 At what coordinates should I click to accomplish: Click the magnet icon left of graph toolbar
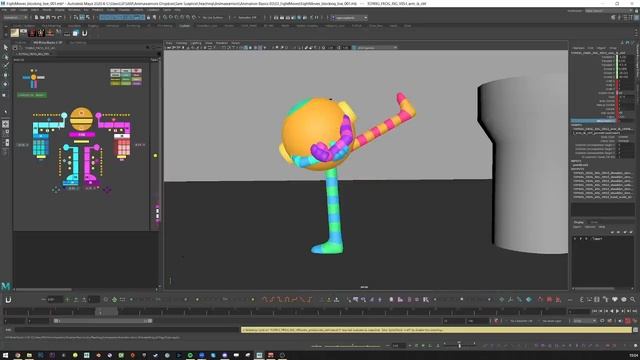(8, 300)
